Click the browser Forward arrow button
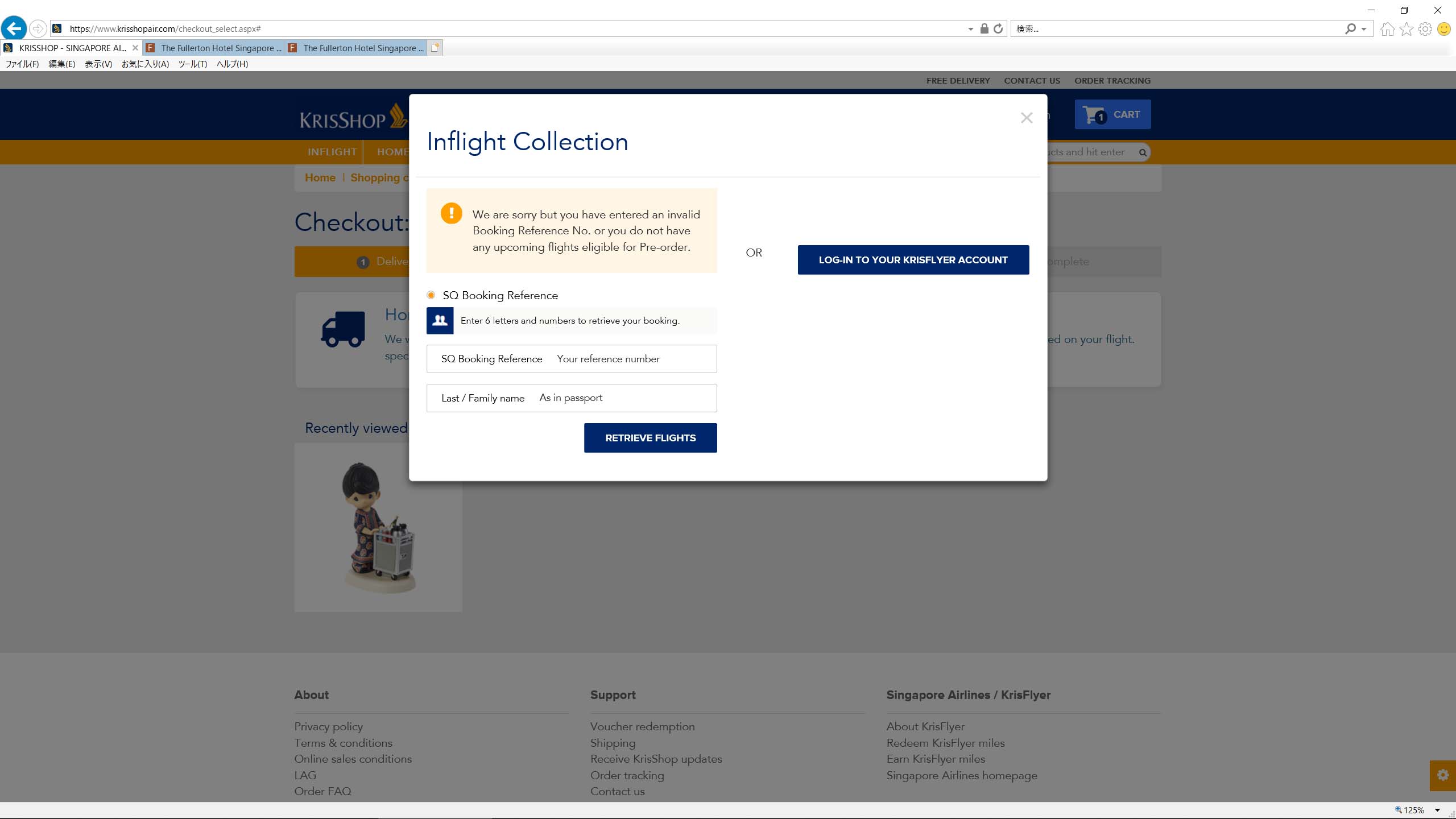The height and width of the screenshot is (819, 1456). pyautogui.click(x=38, y=28)
